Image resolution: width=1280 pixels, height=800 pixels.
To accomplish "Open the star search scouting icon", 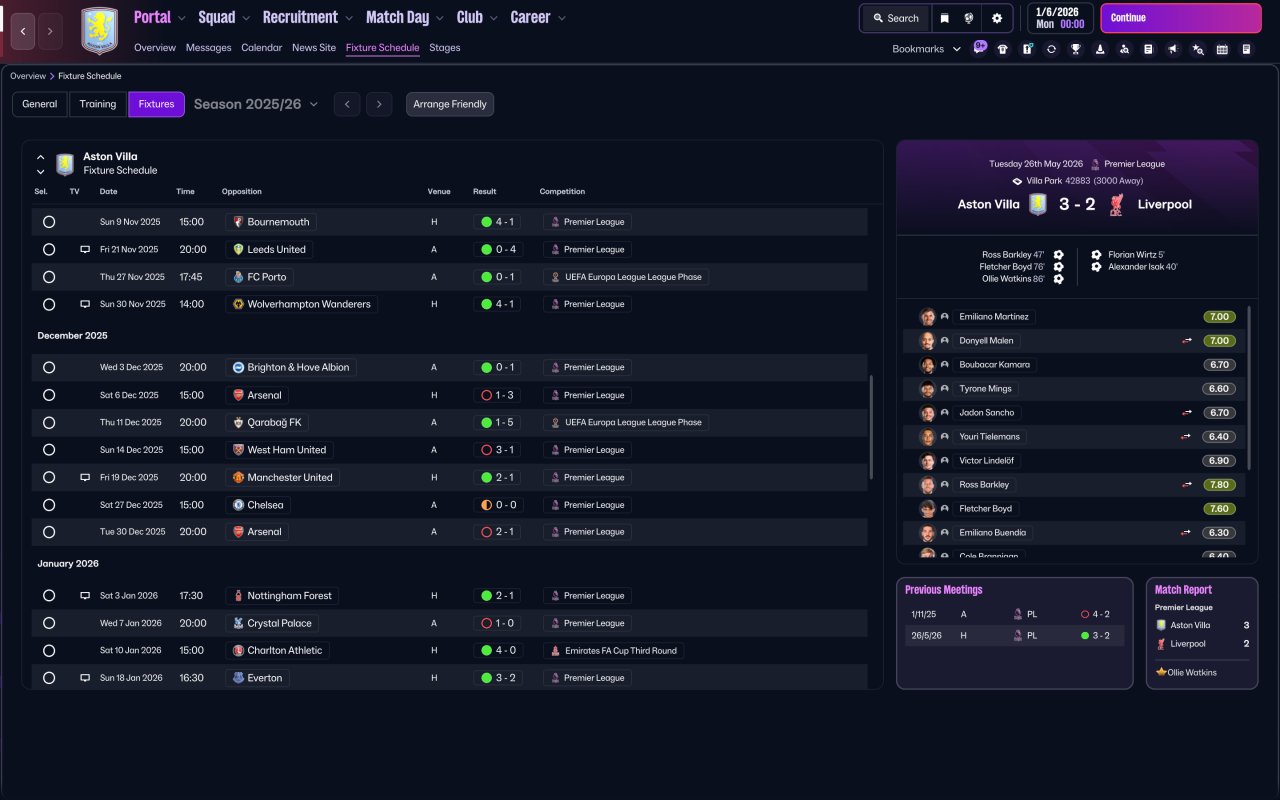I will pyautogui.click(x=1198, y=49).
